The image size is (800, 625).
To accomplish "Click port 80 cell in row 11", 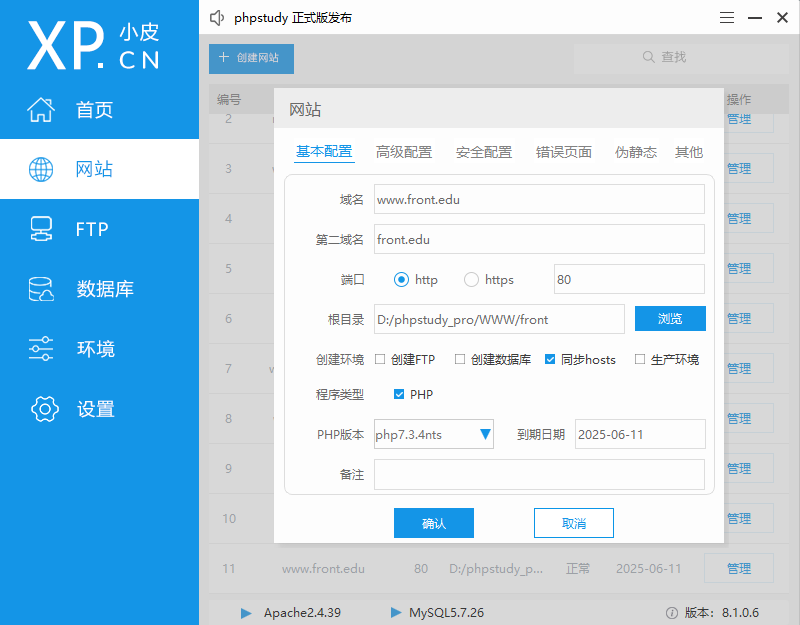I will tap(421, 569).
